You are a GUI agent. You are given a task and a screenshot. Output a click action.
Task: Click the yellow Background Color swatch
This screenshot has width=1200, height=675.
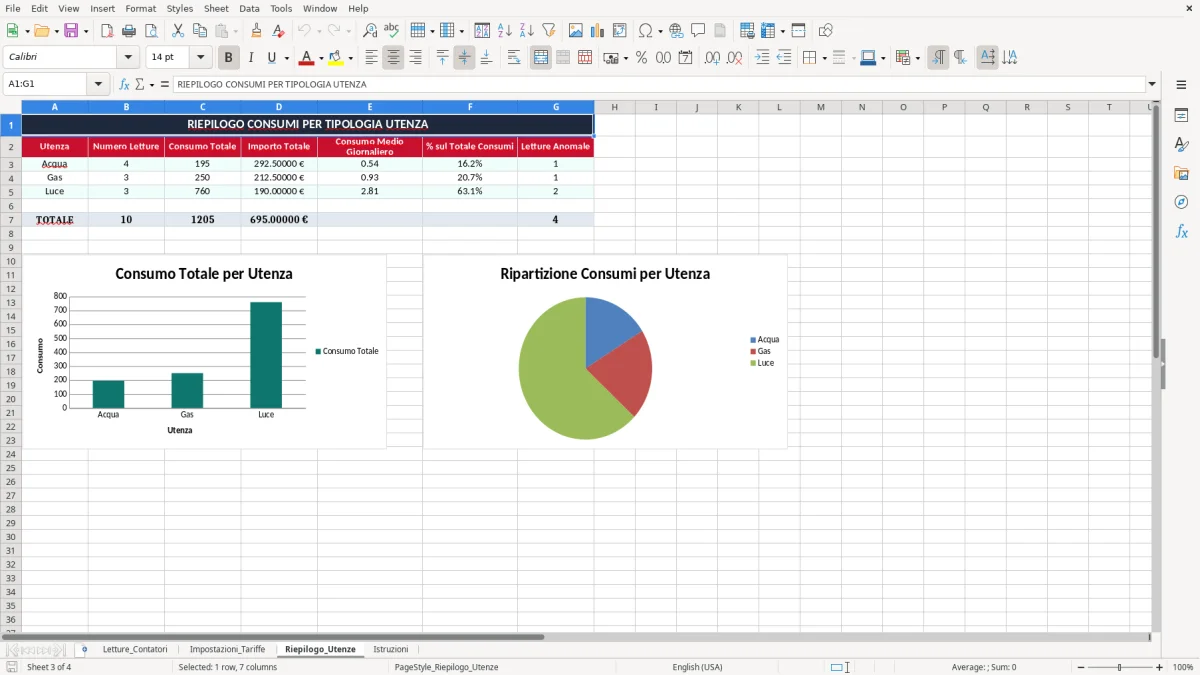click(336, 58)
